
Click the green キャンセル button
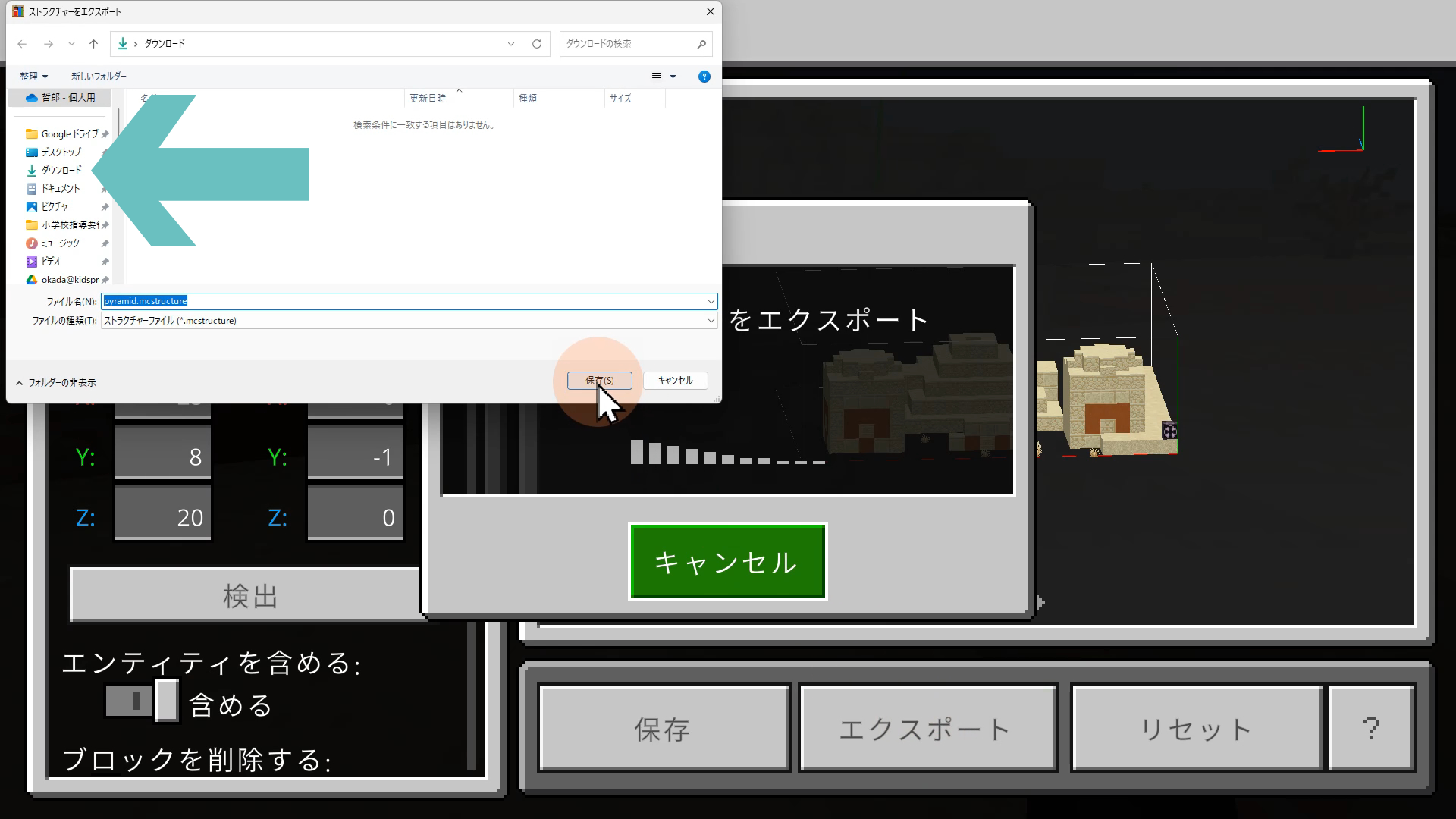[x=726, y=562]
